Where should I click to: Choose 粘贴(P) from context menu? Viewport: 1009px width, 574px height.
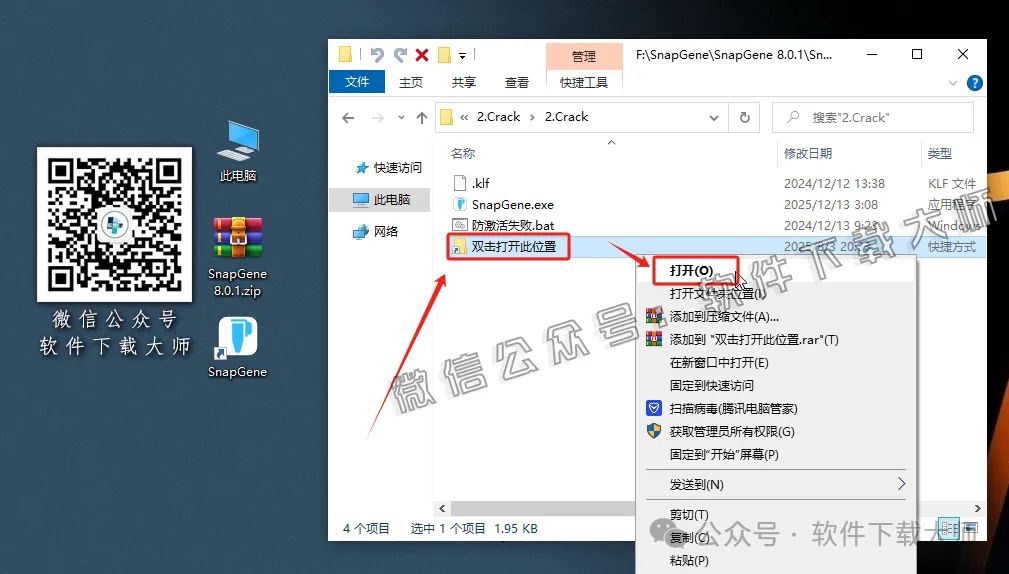(689, 560)
